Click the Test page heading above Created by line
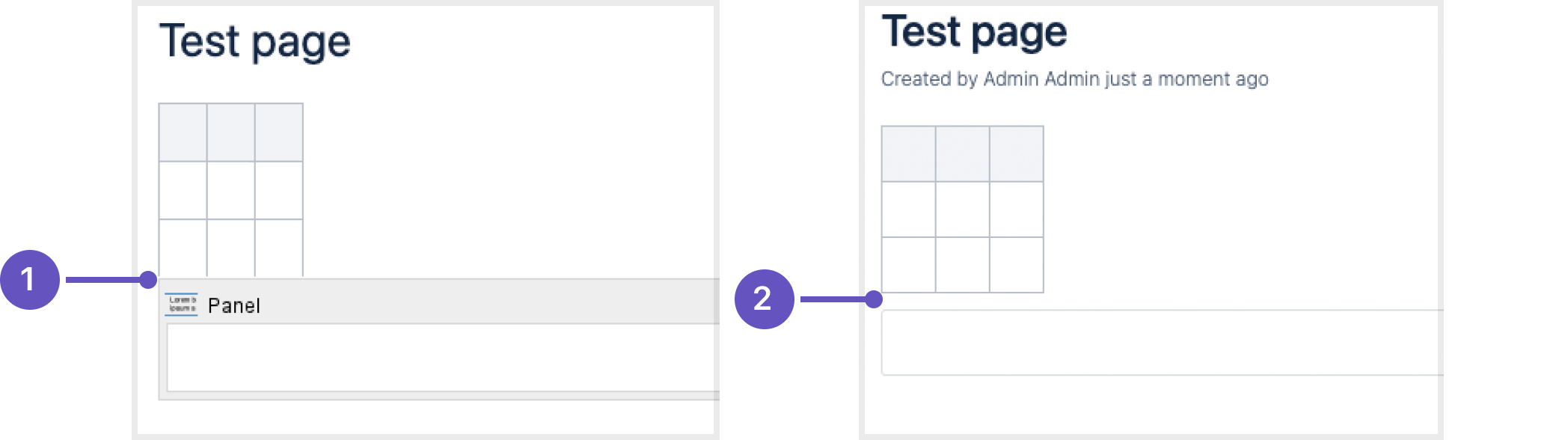Viewport: 1568px width, 440px height. [x=974, y=32]
